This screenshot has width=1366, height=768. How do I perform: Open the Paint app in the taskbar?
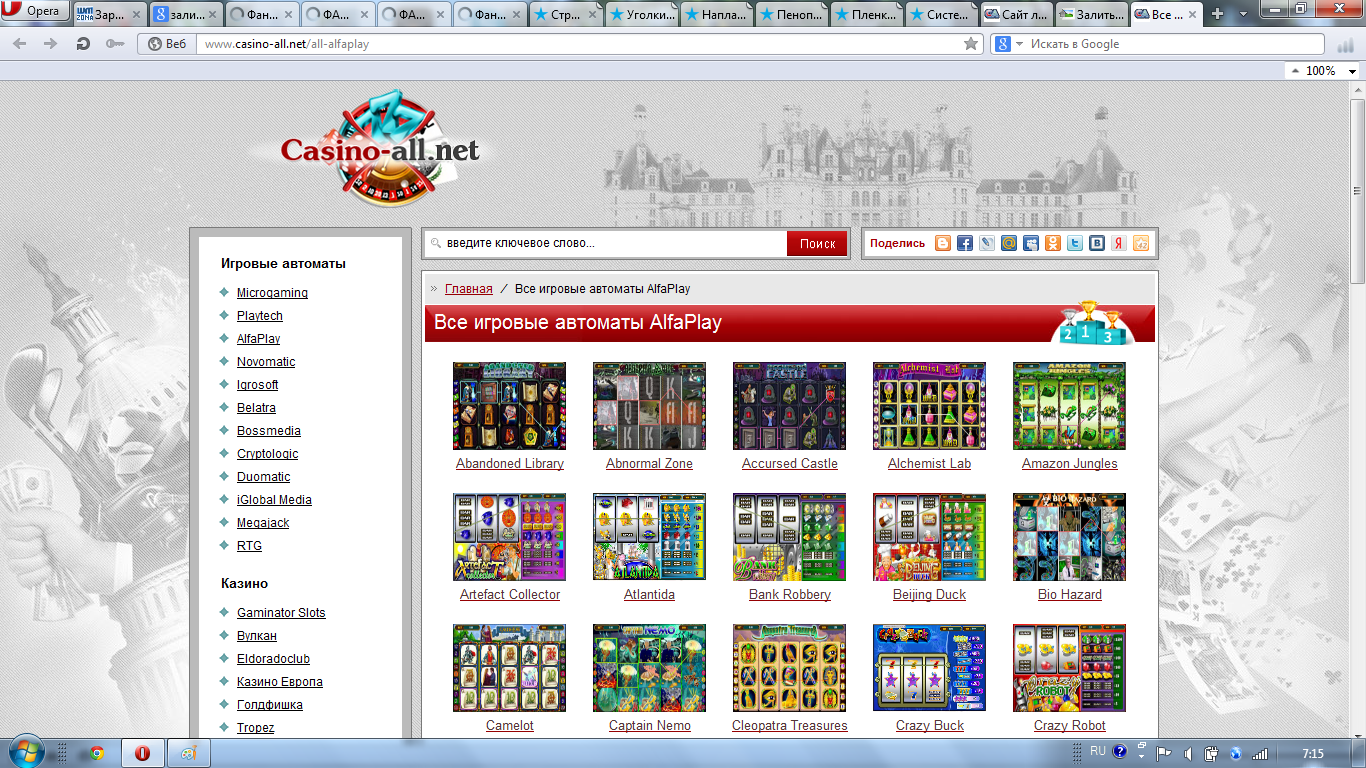[188, 753]
